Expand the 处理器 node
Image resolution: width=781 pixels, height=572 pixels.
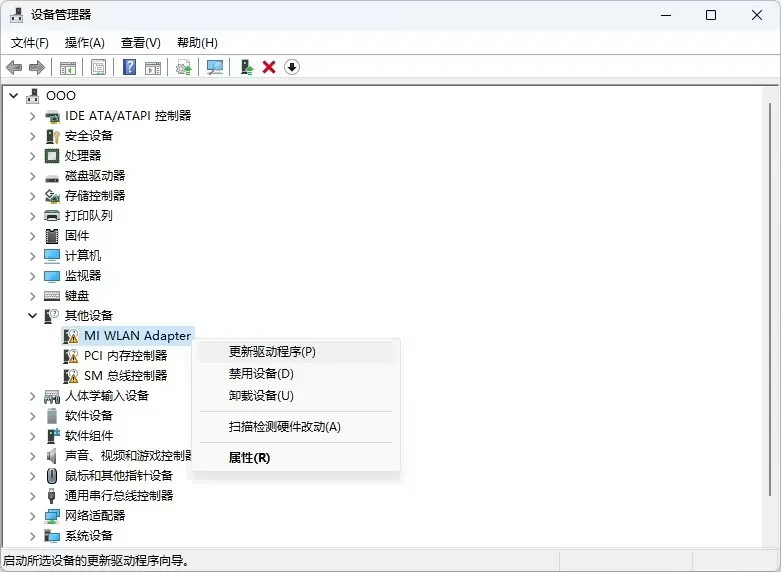[x=32, y=156]
